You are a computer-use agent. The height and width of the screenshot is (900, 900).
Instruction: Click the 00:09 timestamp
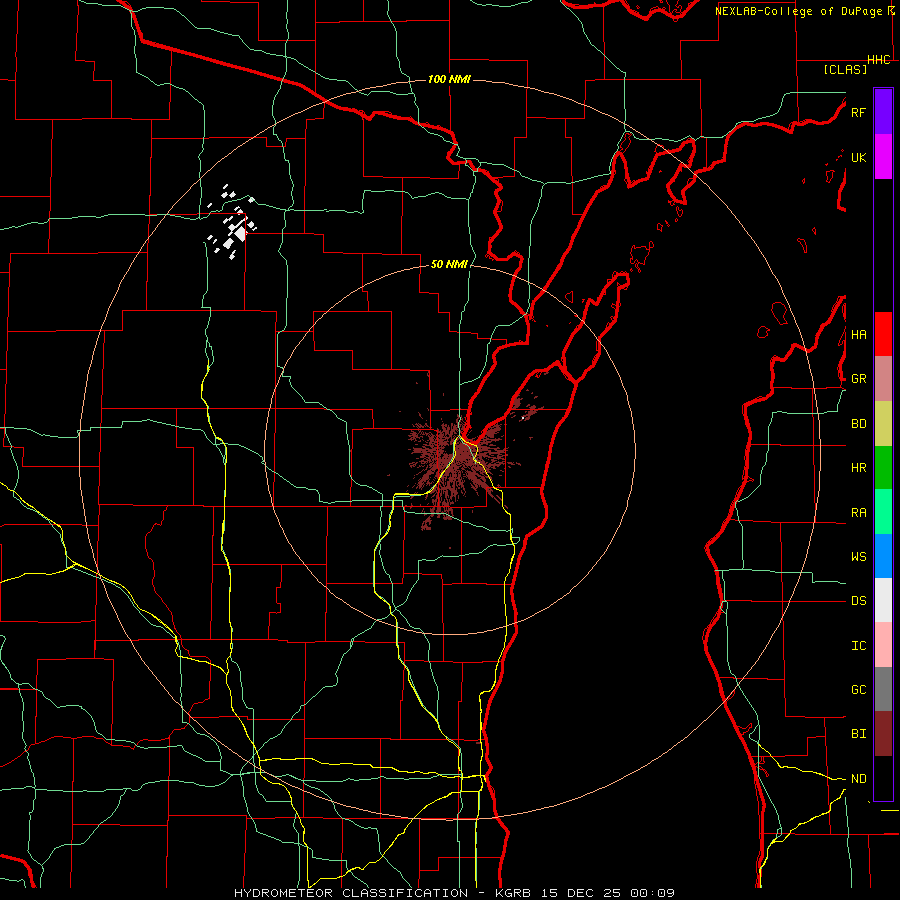(x=652, y=893)
